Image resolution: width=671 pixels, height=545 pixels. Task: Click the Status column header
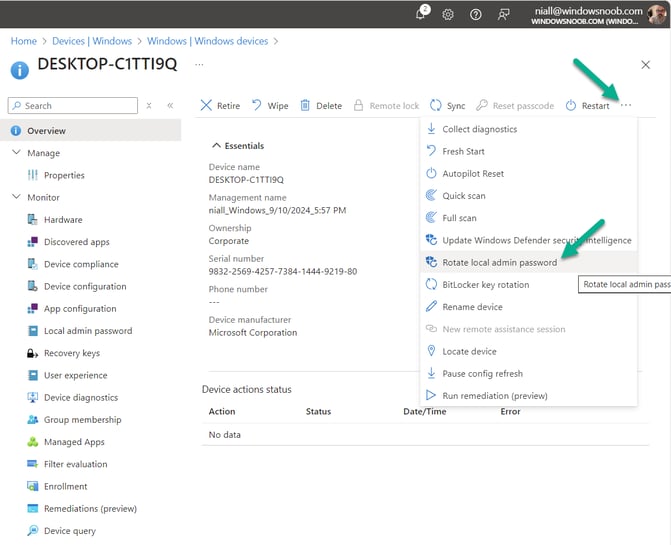pos(318,412)
